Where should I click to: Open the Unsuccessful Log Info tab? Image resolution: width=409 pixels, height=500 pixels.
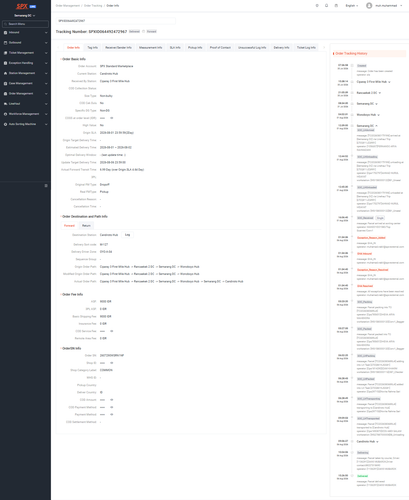pyautogui.click(x=252, y=48)
